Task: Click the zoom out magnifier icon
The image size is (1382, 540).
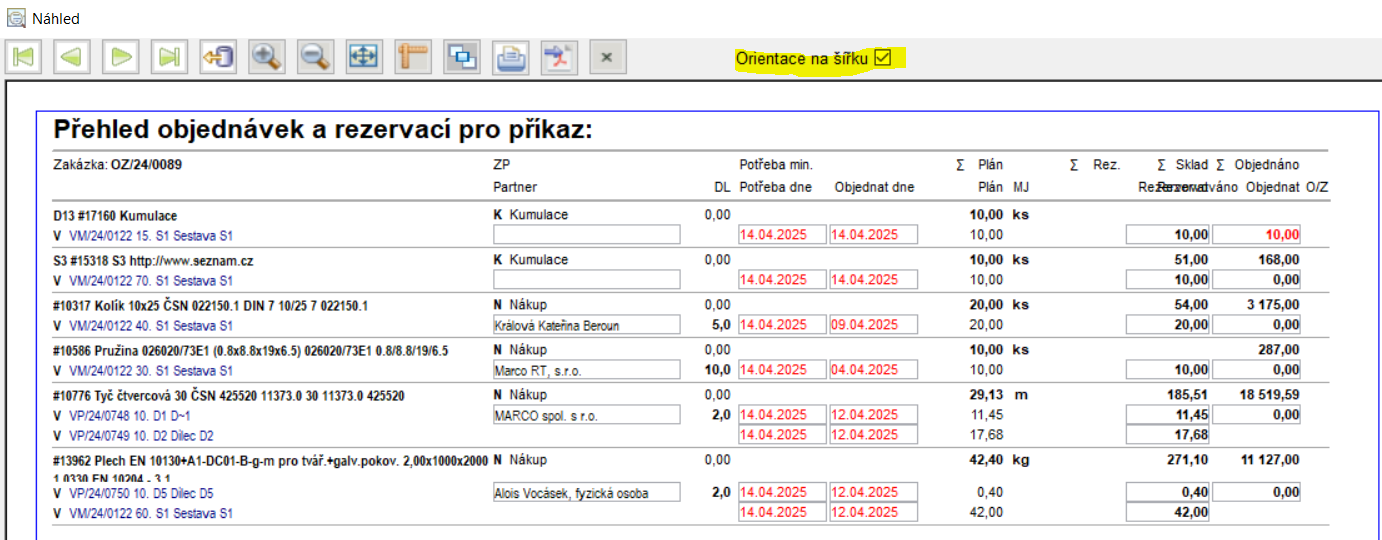Action: [x=315, y=57]
